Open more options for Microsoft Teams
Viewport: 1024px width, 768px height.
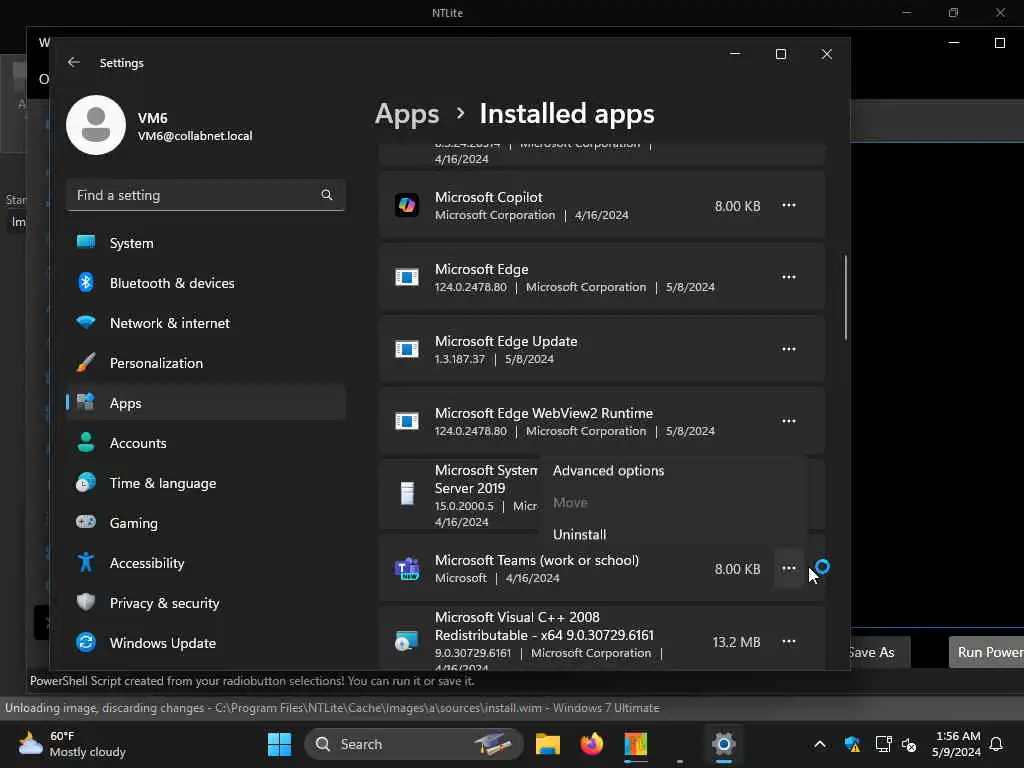click(789, 568)
